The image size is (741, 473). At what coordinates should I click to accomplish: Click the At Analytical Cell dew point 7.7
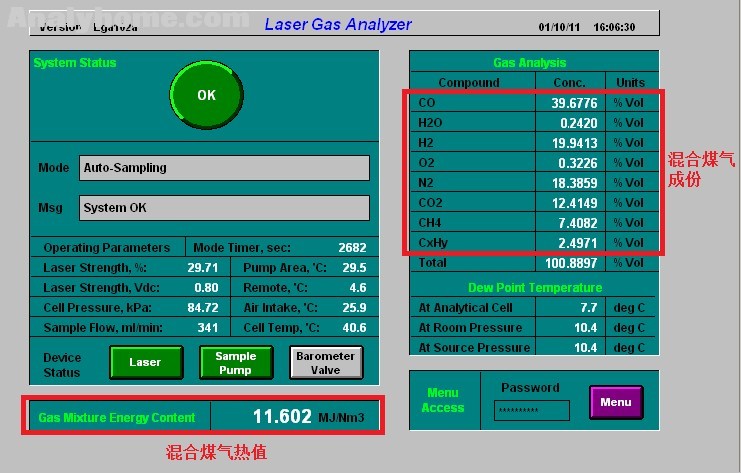pyautogui.click(x=588, y=308)
